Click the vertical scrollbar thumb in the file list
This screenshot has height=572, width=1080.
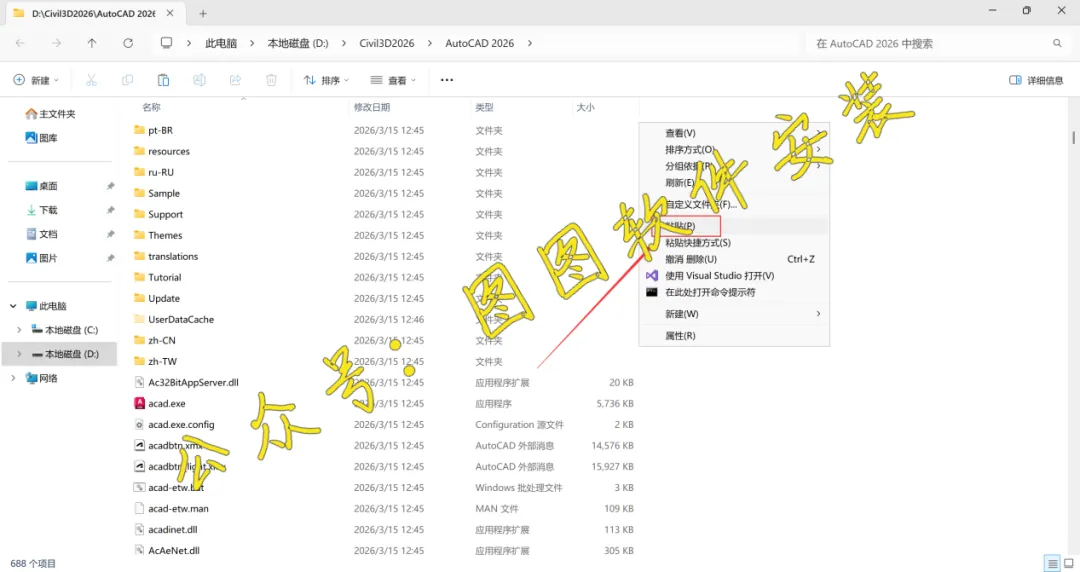click(1073, 137)
